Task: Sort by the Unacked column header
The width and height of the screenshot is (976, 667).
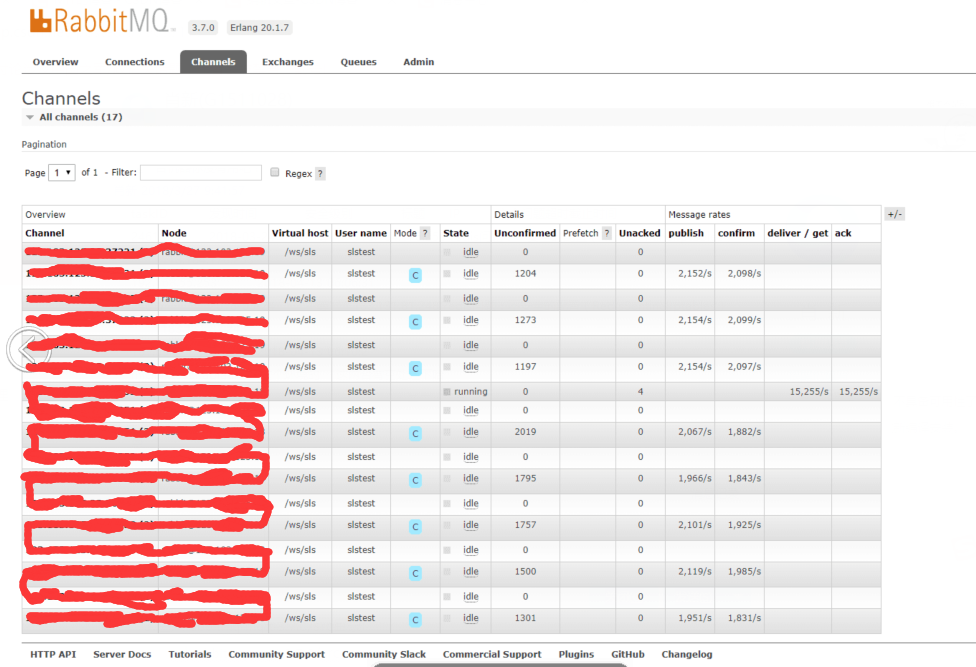Action: pos(639,233)
